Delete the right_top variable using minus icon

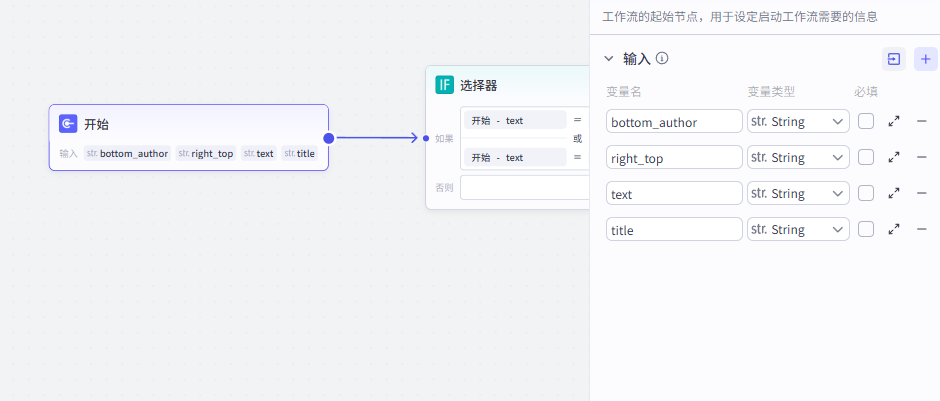pos(921,157)
